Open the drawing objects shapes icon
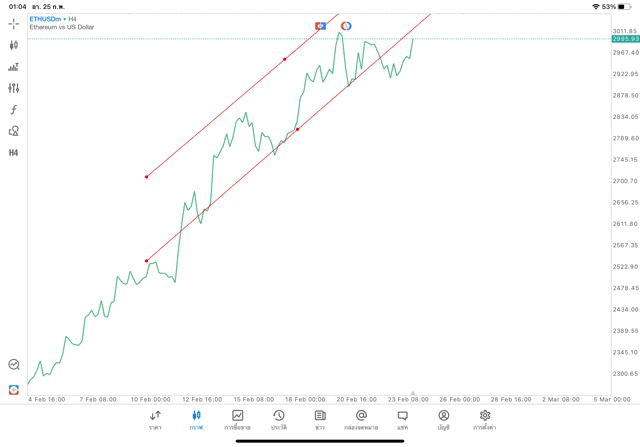 click(14, 131)
